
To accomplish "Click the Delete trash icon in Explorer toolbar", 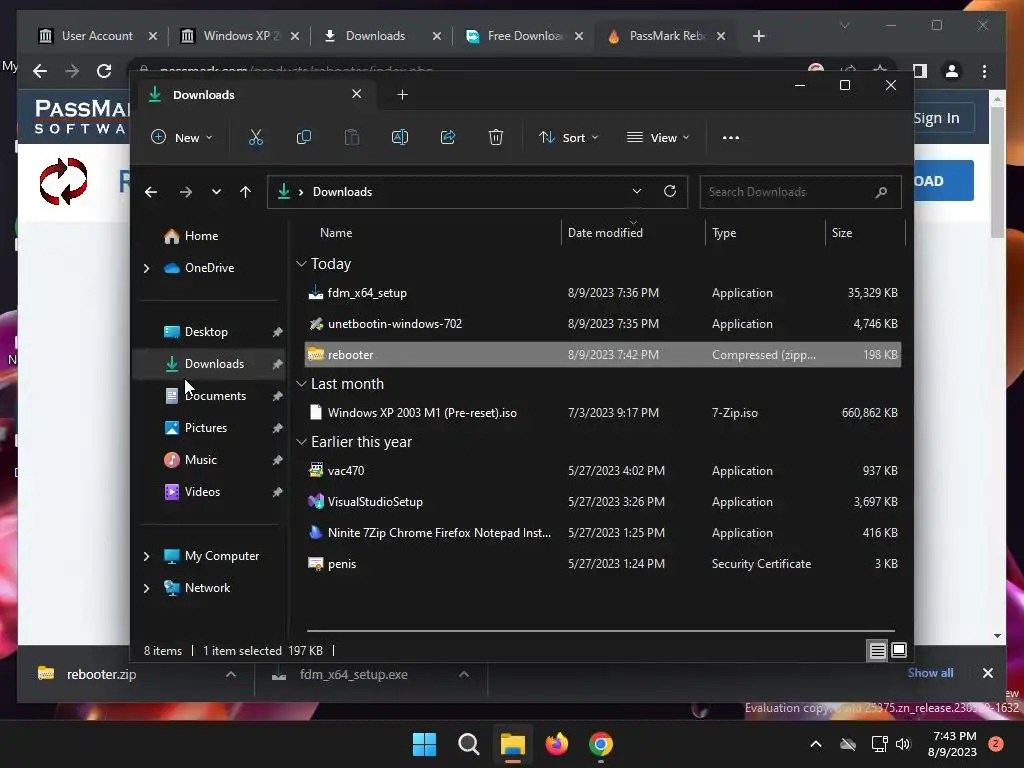I will point(496,137).
